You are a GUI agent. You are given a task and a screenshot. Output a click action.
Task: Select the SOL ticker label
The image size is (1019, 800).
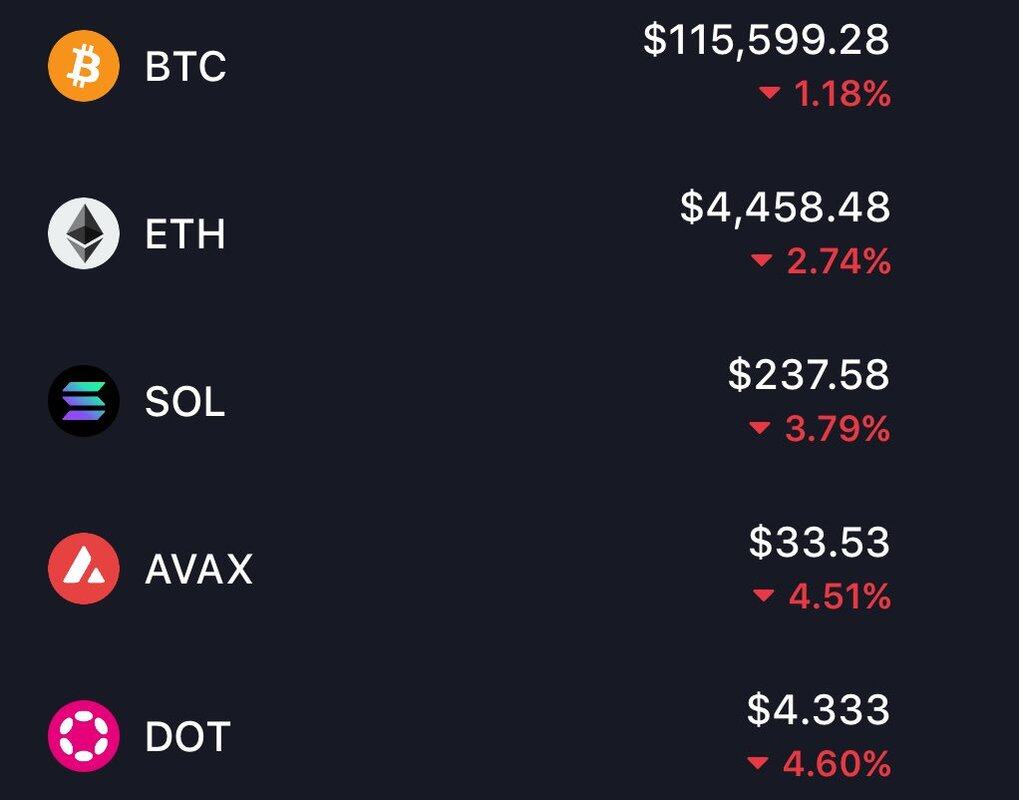tap(185, 402)
